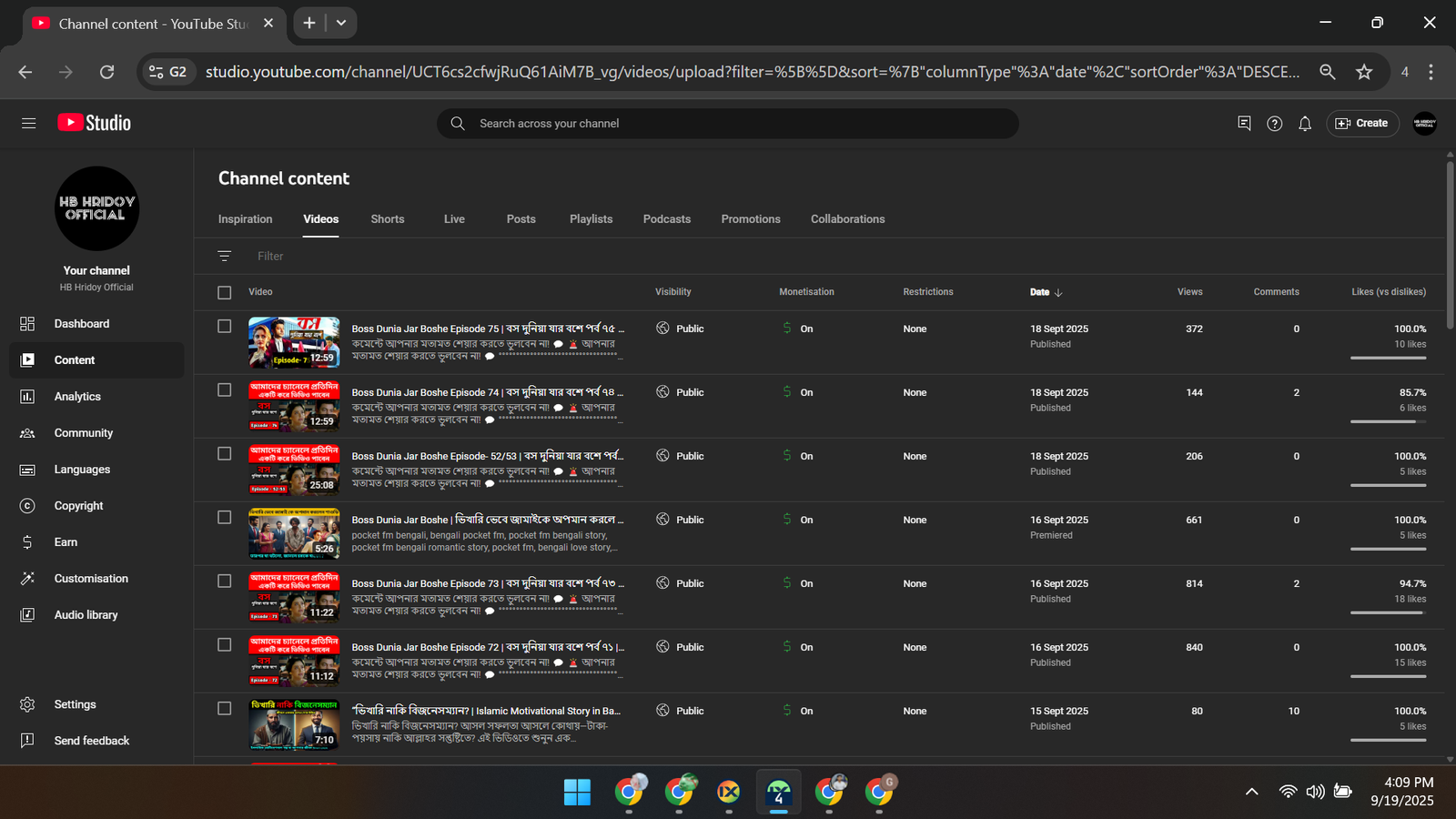Open the Help question mark icon
Viewport: 1456px width, 819px height.
(x=1274, y=124)
